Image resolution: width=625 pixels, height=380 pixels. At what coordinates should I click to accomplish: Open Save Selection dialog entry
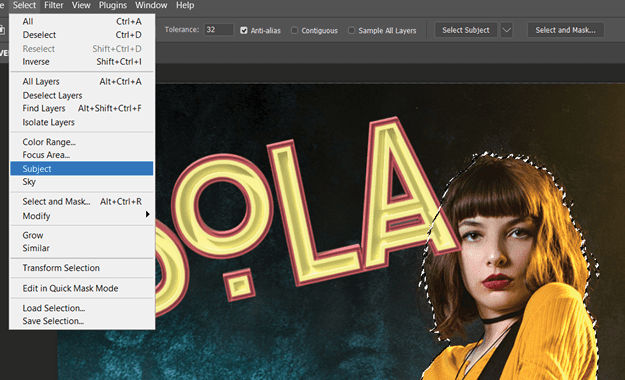82,321
